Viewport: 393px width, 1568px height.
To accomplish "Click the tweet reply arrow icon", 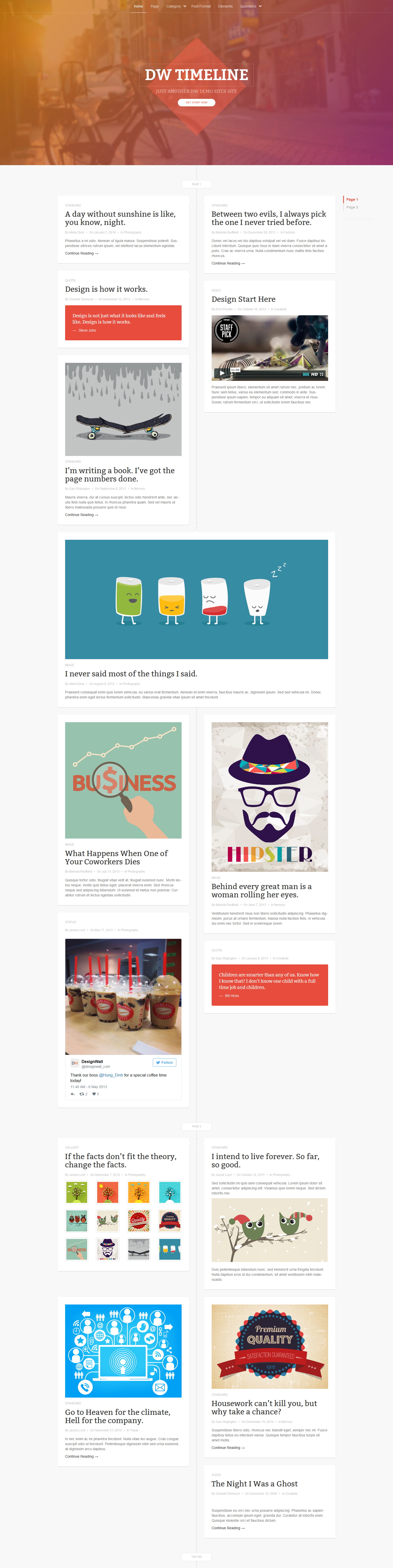I will click(72, 1094).
